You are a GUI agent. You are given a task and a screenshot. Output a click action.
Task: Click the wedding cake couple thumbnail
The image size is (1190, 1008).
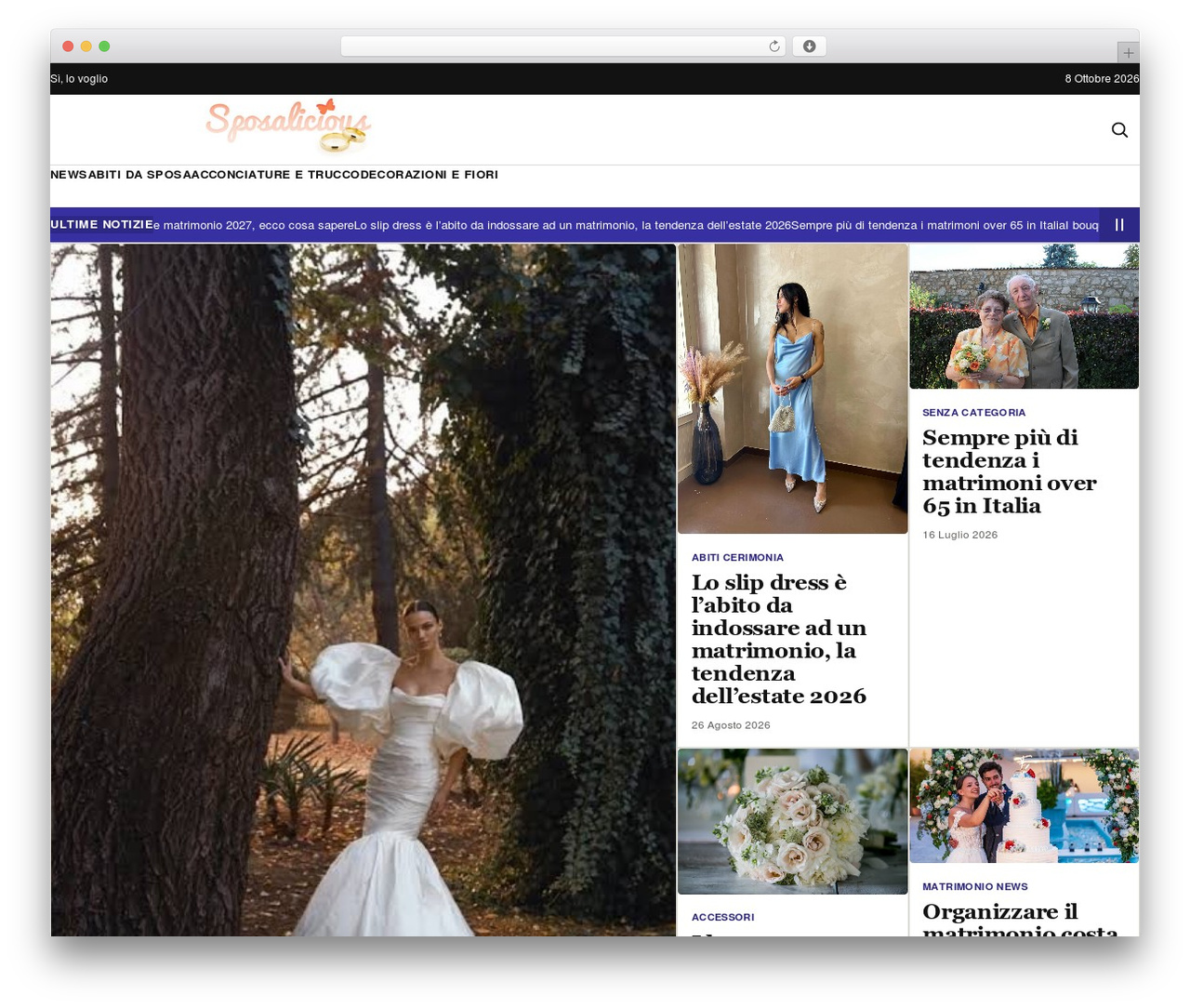click(1024, 806)
